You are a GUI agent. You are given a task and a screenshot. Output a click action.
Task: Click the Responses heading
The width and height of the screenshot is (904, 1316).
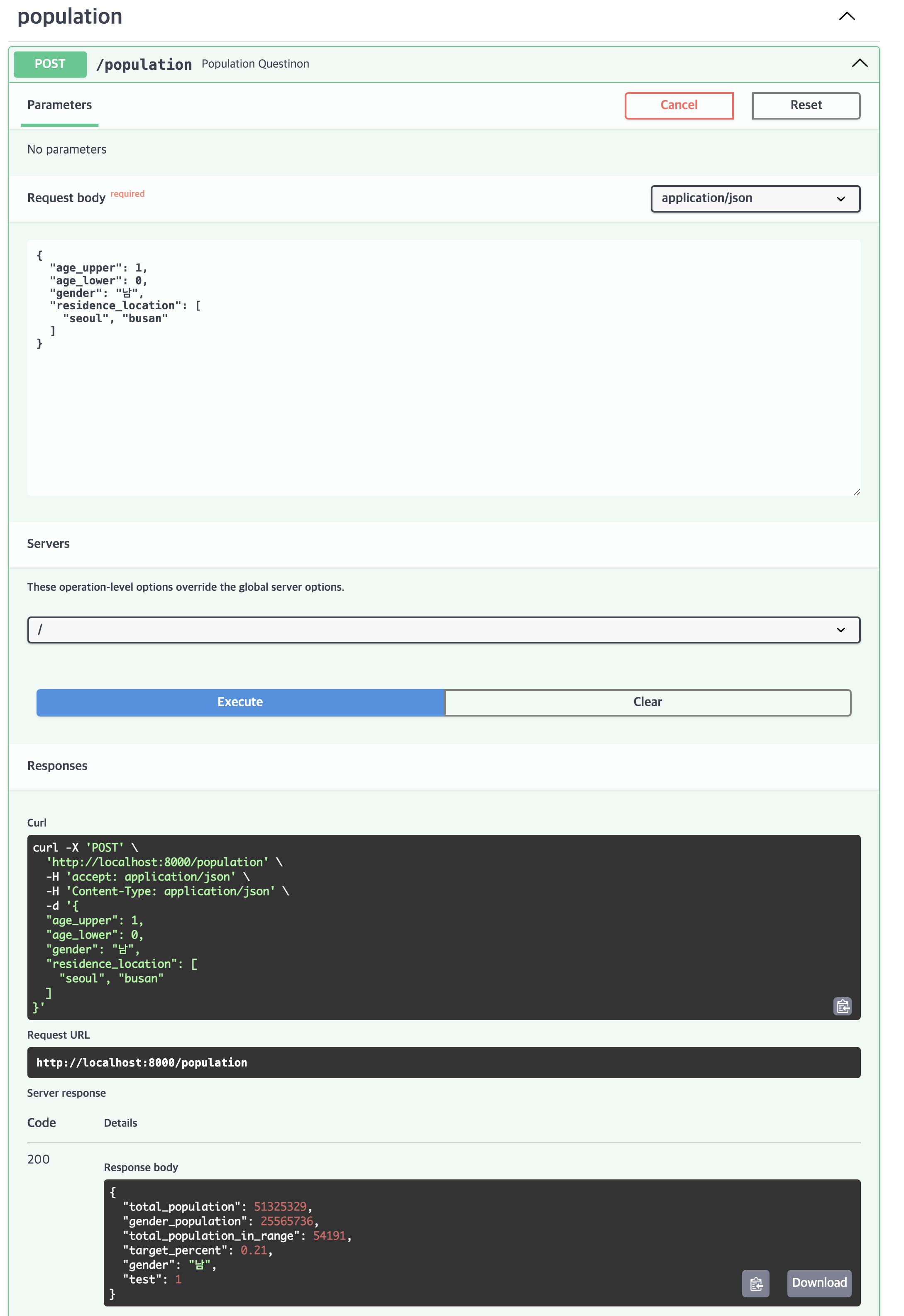click(x=57, y=766)
